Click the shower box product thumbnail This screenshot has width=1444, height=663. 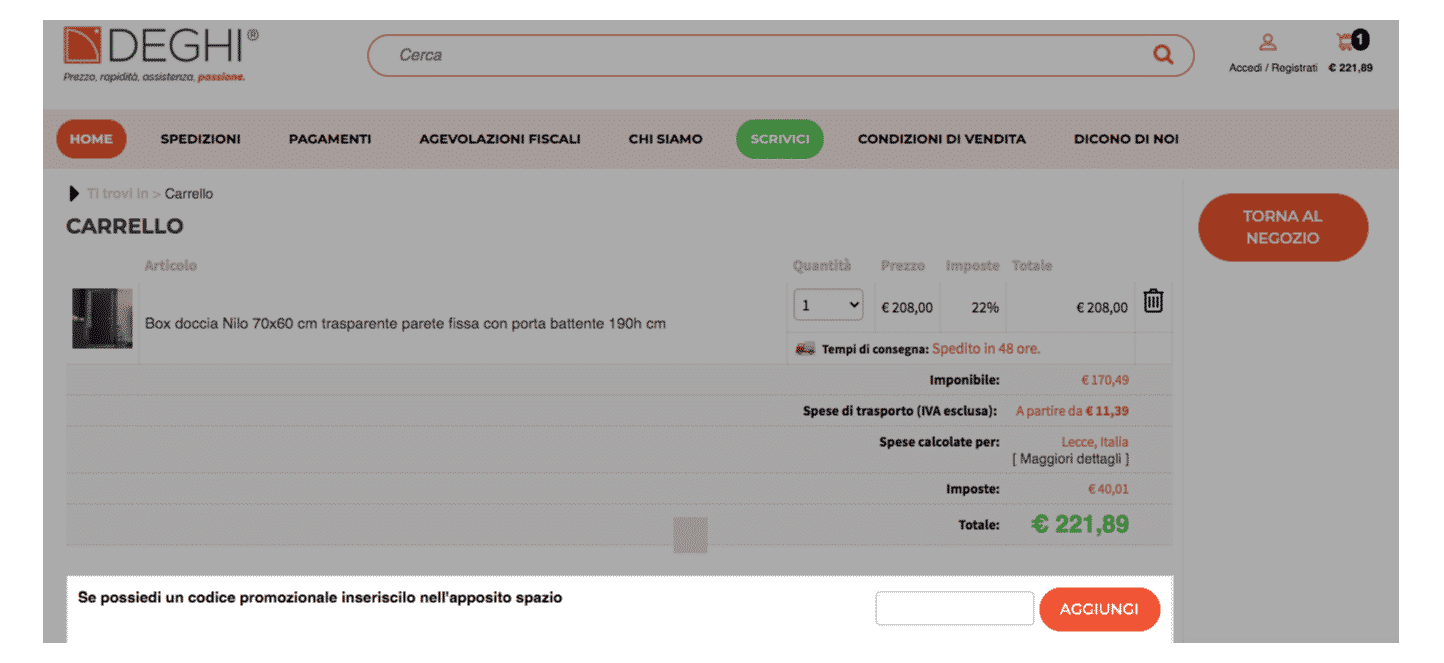[x=101, y=318]
